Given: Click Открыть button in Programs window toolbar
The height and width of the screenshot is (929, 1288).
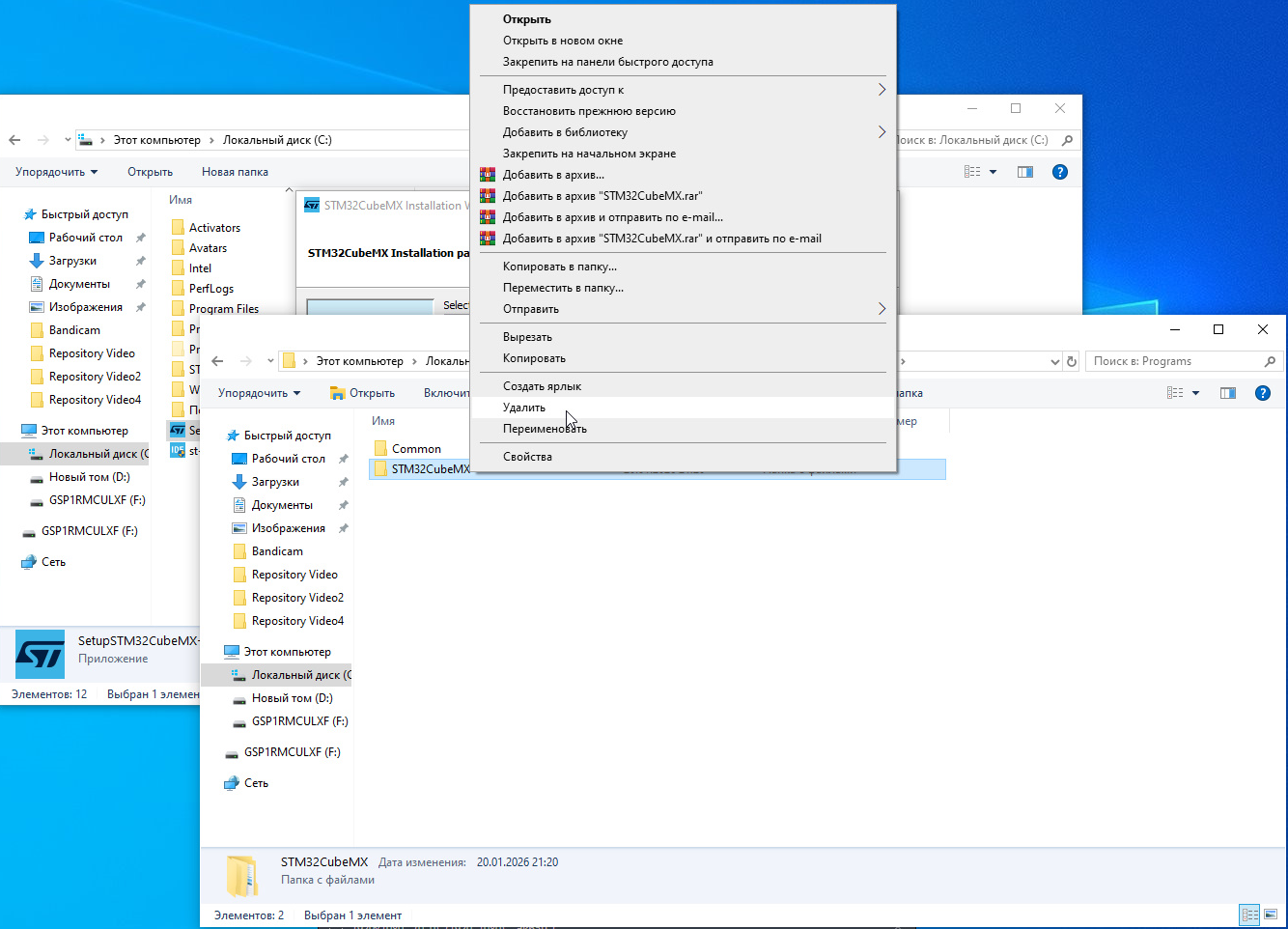Looking at the screenshot, I should 363,393.
